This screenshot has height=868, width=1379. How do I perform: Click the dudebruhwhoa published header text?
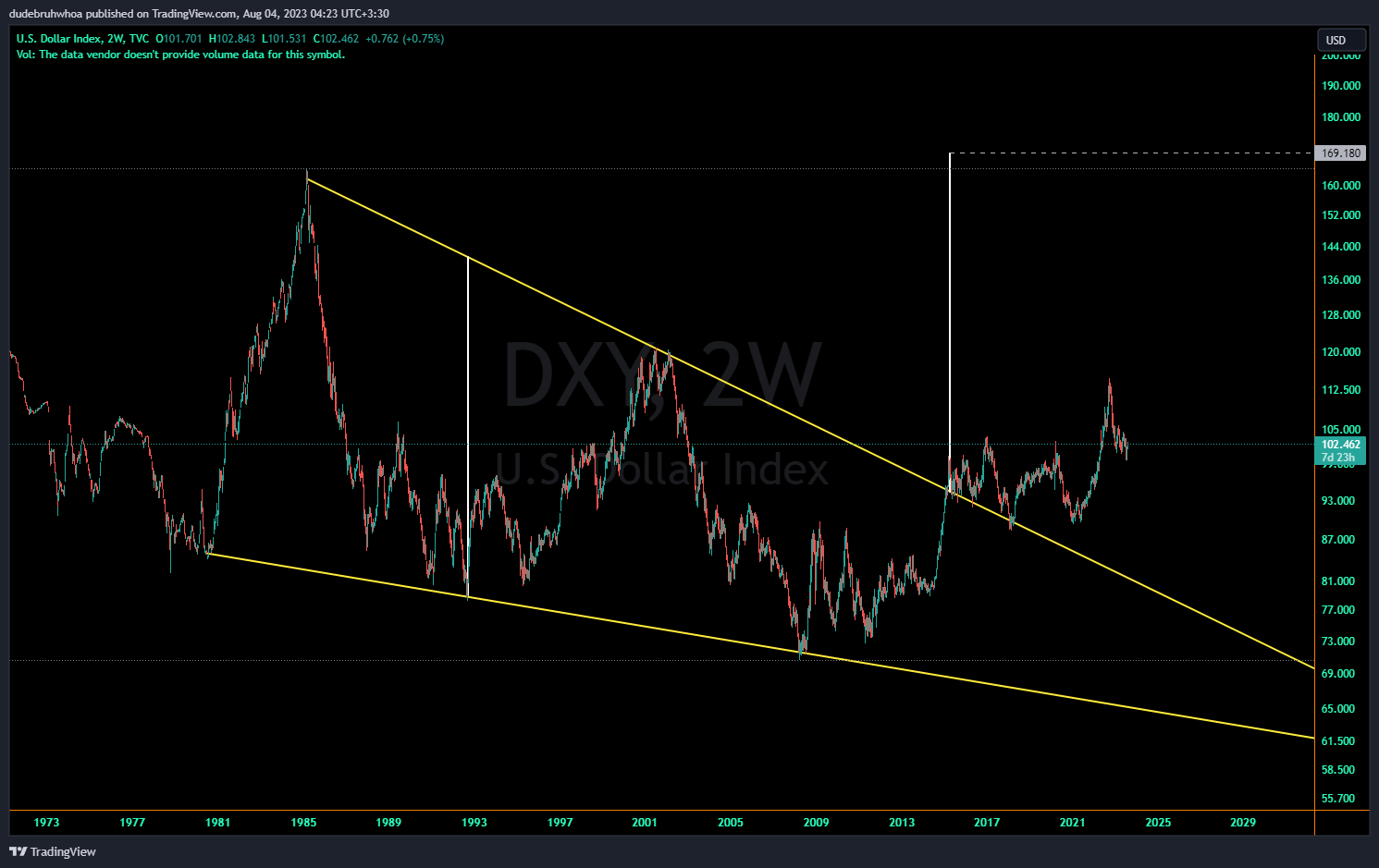[199, 14]
